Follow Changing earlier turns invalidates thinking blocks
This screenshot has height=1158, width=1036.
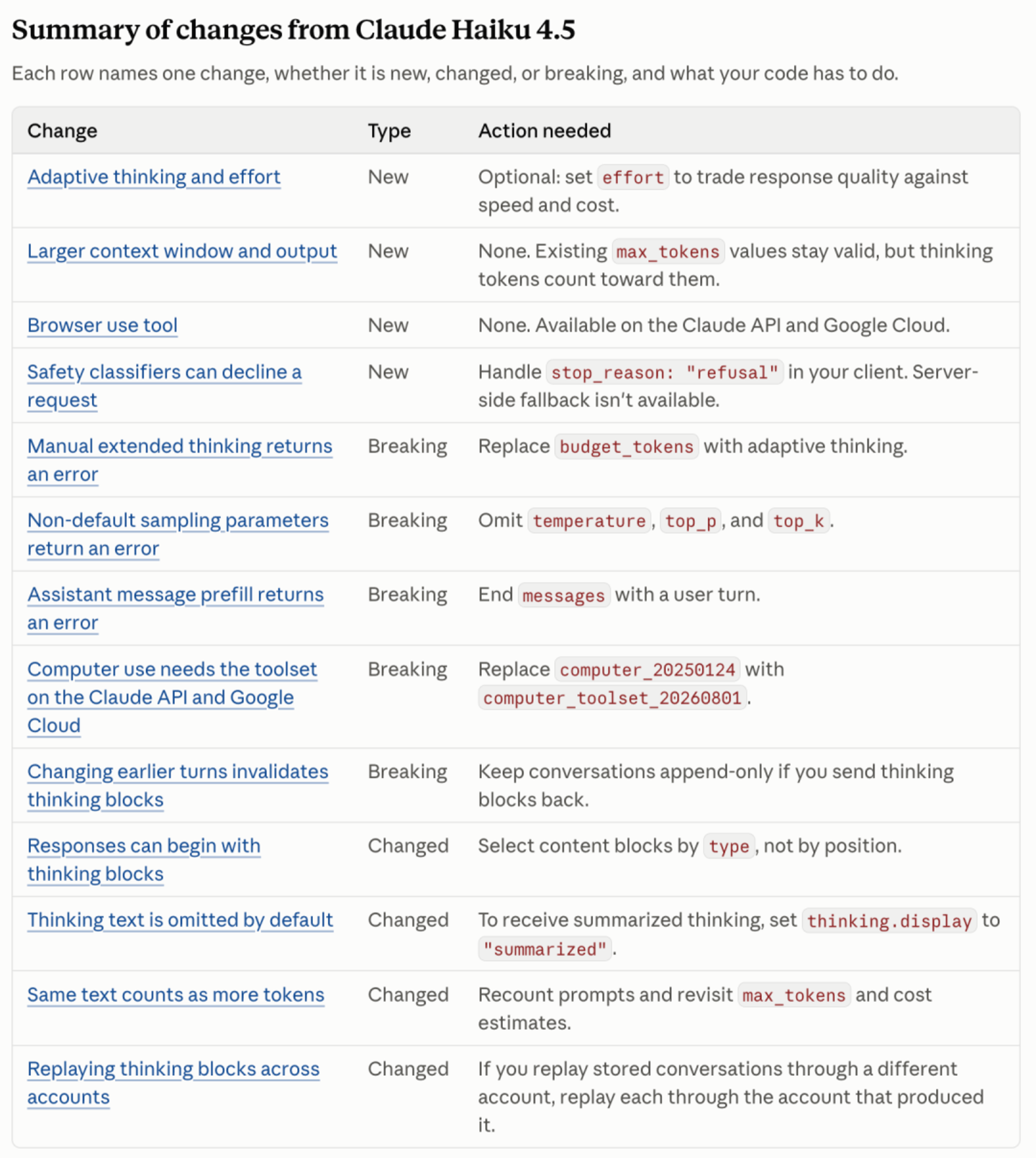pyautogui.click(x=178, y=785)
